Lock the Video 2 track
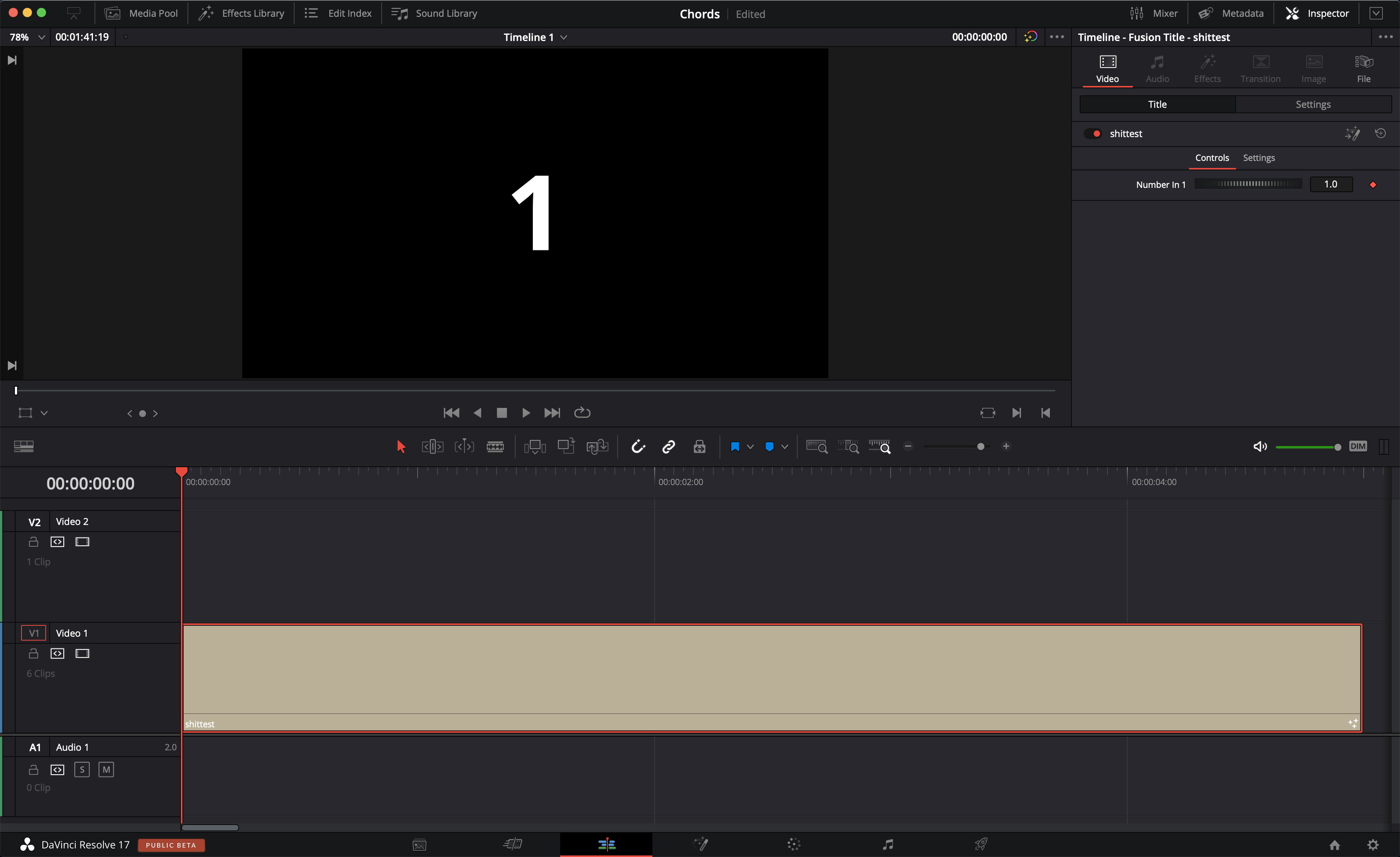This screenshot has height=857, width=1400. (x=34, y=542)
